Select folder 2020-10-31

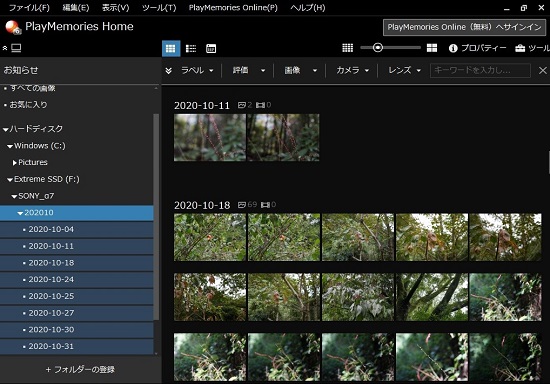[x=77, y=346]
